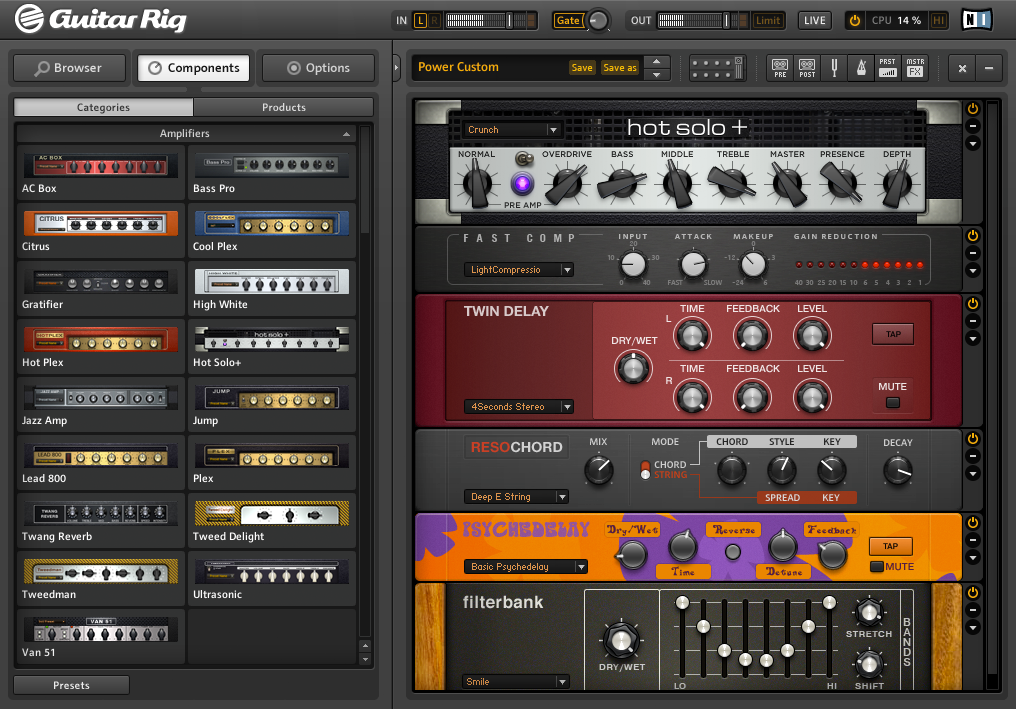Open the Crunch preset dropdown

pyautogui.click(x=512, y=130)
